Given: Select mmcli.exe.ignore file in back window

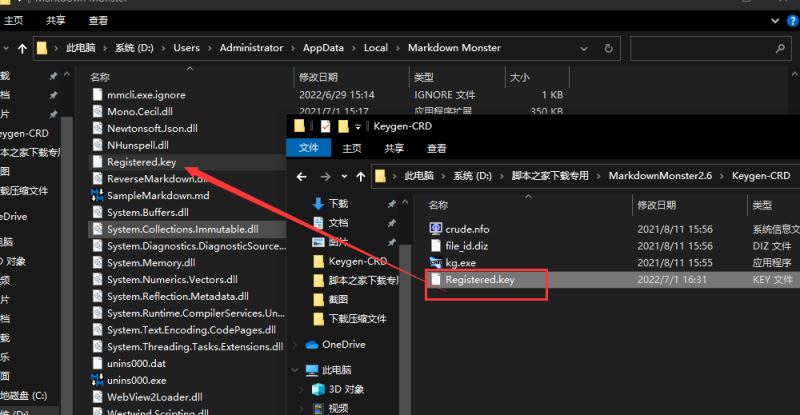Looking at the screenshot, I should click(146, 95).
